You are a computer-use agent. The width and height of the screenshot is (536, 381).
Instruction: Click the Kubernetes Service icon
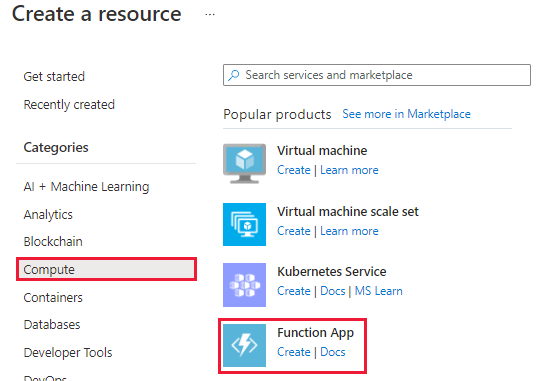(244, 285)
